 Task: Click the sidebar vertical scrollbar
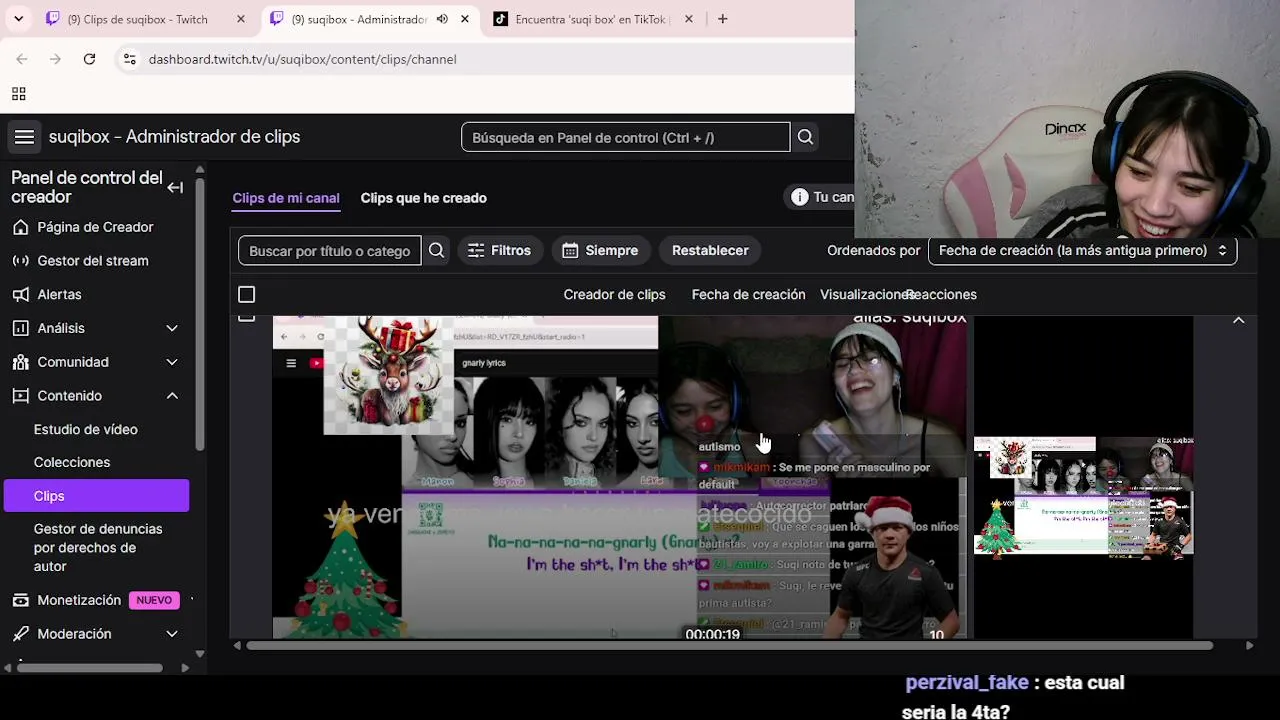pos(200,312)
